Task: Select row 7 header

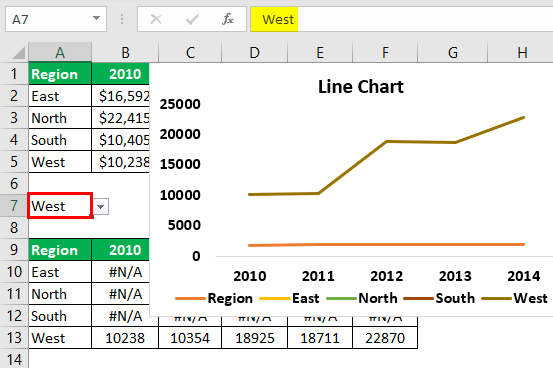Action: click(x=14, y=206)
